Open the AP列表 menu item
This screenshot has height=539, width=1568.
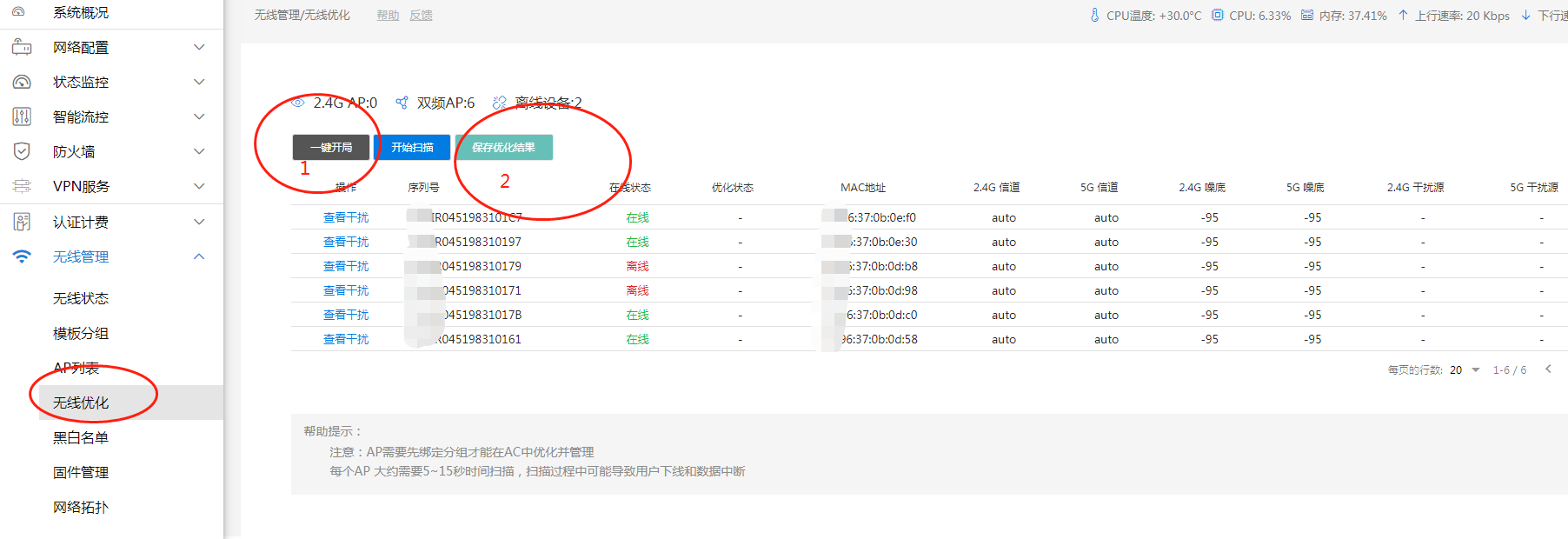coord(76,368)
